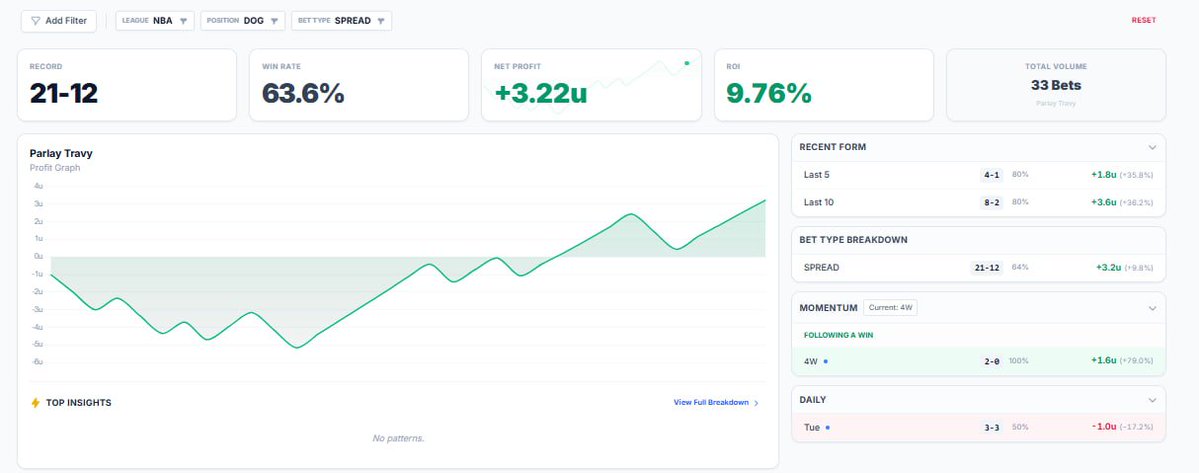The image size is (1199, 473).
Task: Click the +3.6u Last 10 profit value
Action: [1104, 202]
